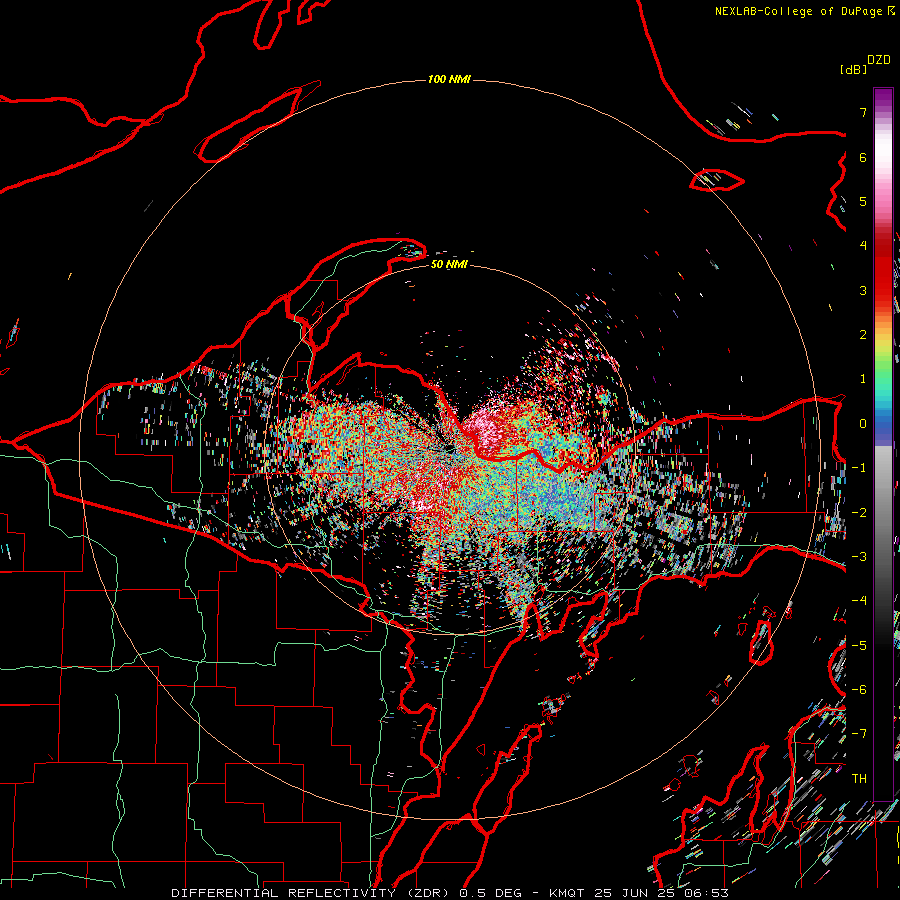Click the -7 dB value on the scale
Viewport: 900px width, 900px height.
859,734
